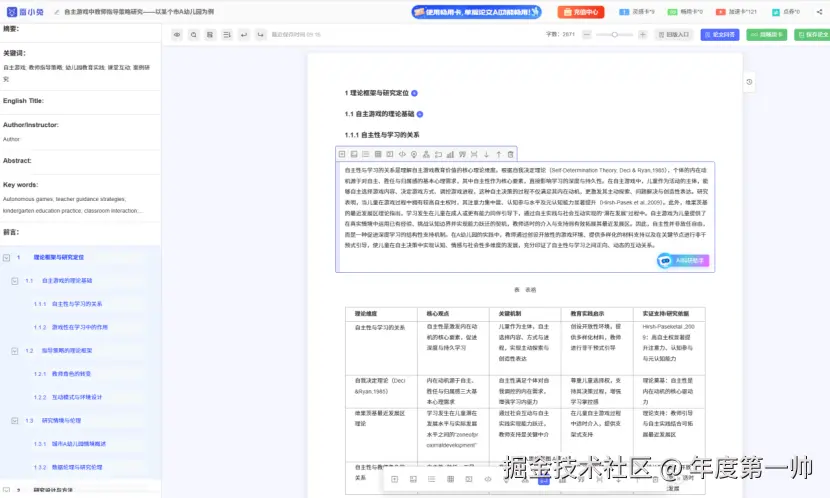Click the English Title field in the sidebar
This screenshot has width=830, height=498.
80,101
